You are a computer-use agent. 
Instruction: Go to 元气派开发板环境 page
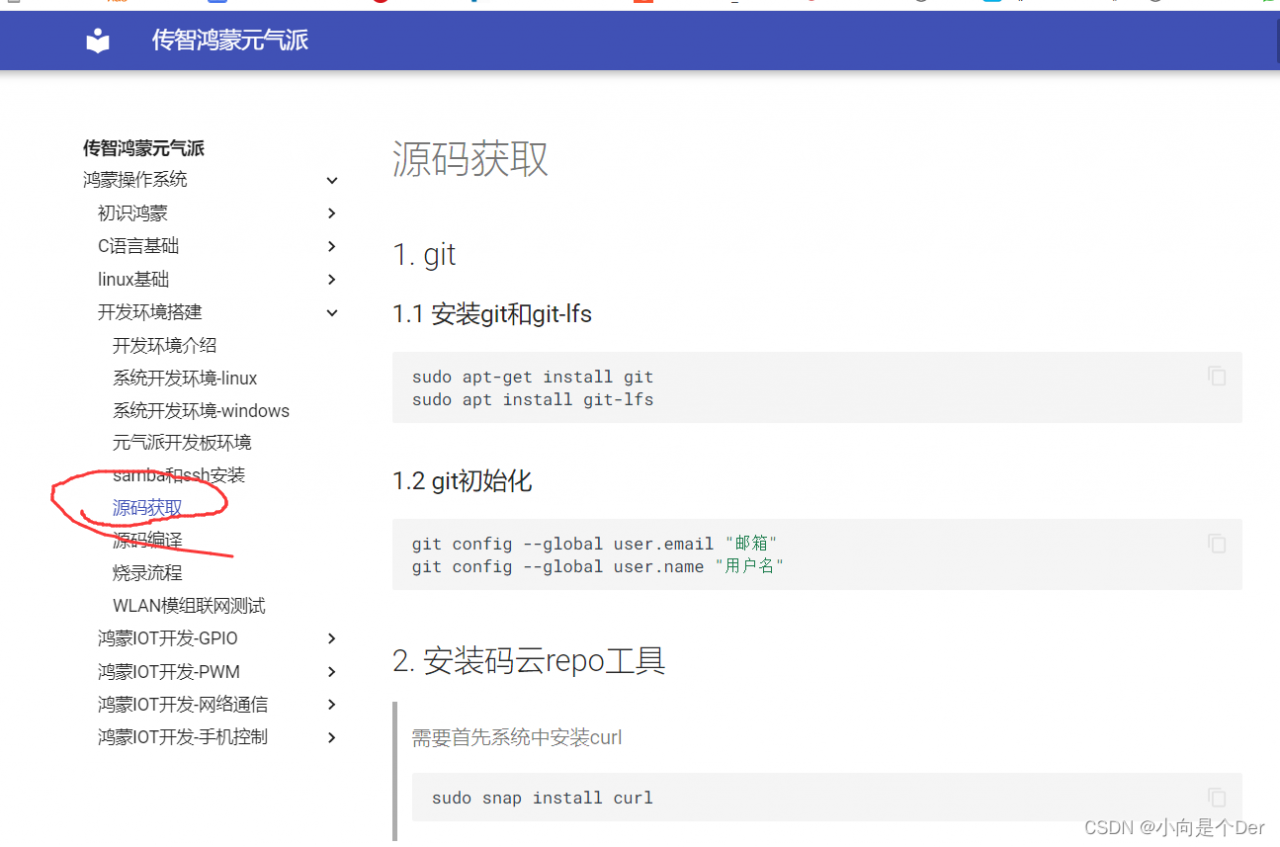tap(182, 442)
